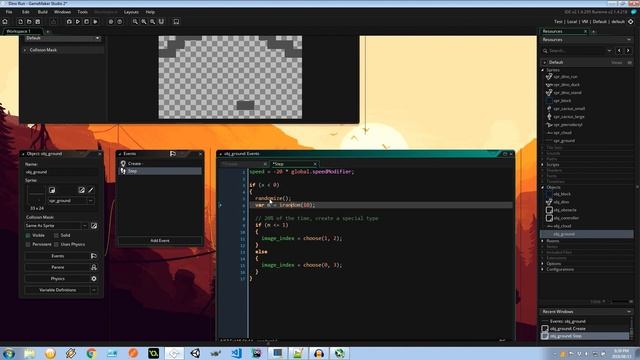Click the obj_dino object icon in tree
Image resolution: width=640 pixels, height=360 pixels.
[x=549, y=202]
